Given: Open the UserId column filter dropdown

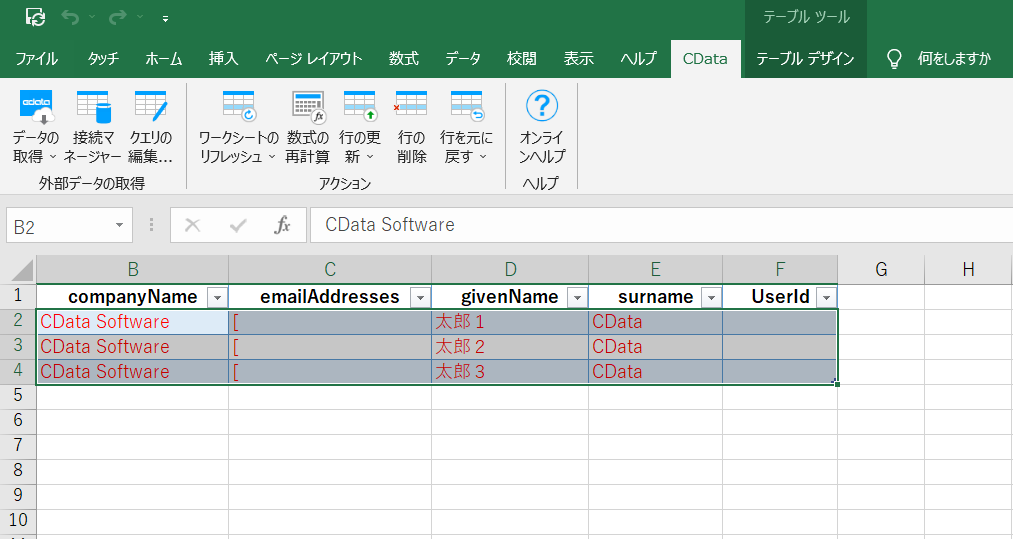Looking at the screenshot, I should point(826,297).
